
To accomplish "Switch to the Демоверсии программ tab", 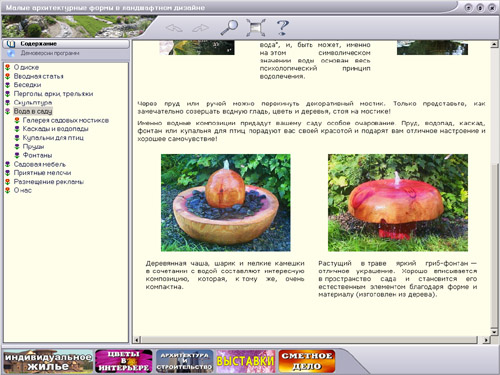I will [66, 53].
